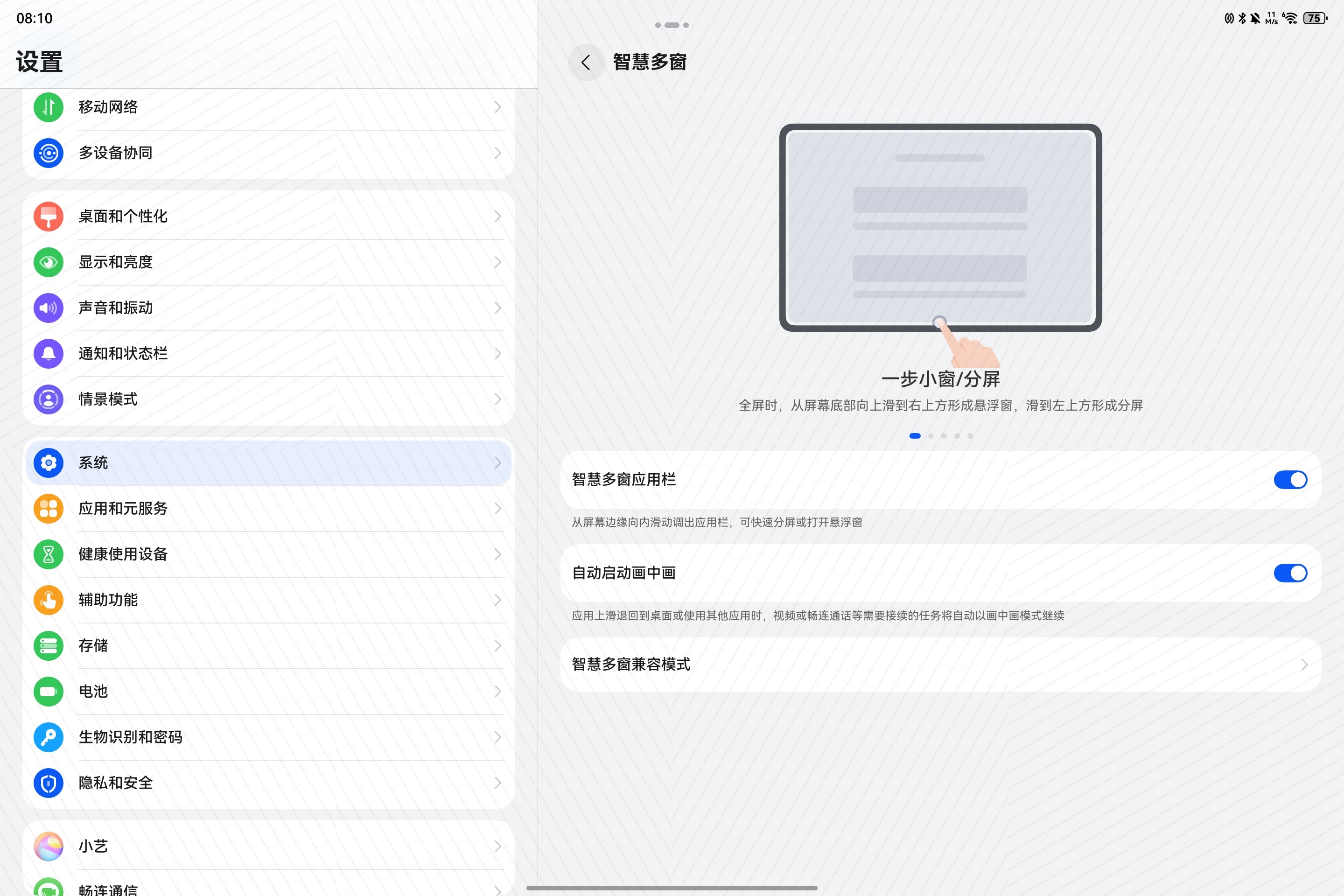Screen dimensions: 1344x896
Task: Click the 多设备协同 blue icon
Action: pyautogui.click(x=49, y=153)
